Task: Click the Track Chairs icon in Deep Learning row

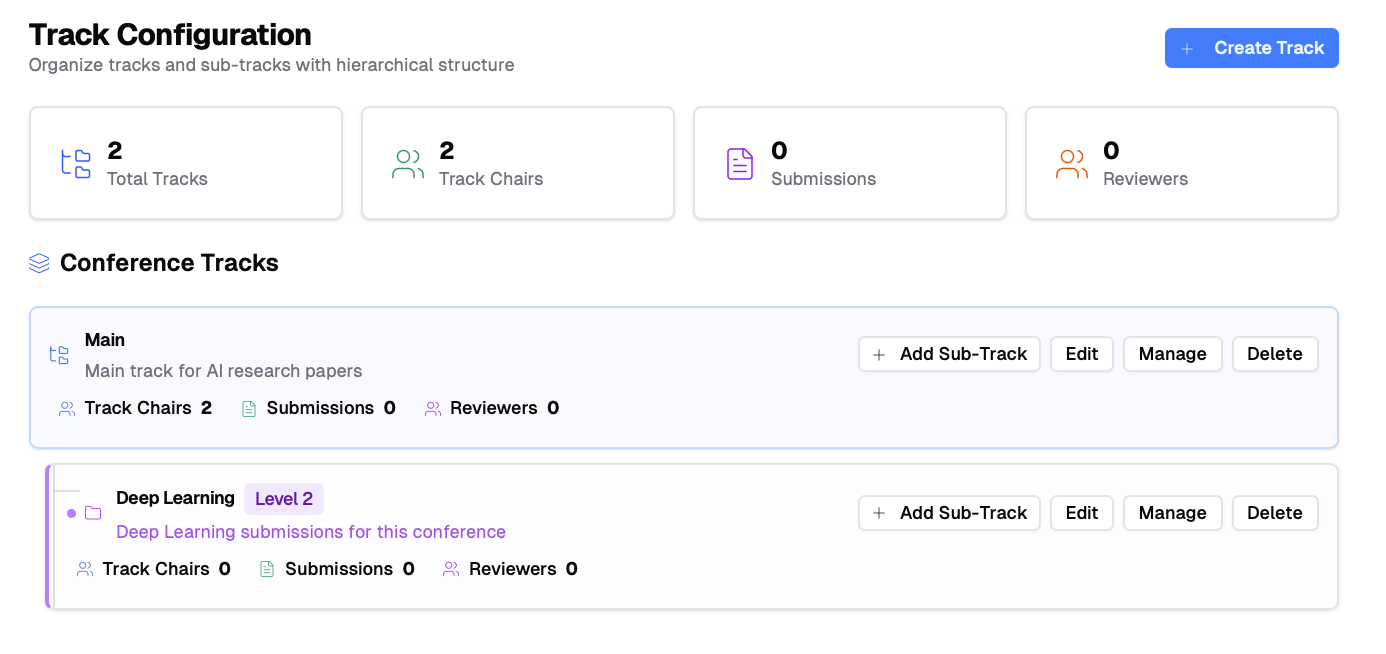Action: [x=85, y=569]
